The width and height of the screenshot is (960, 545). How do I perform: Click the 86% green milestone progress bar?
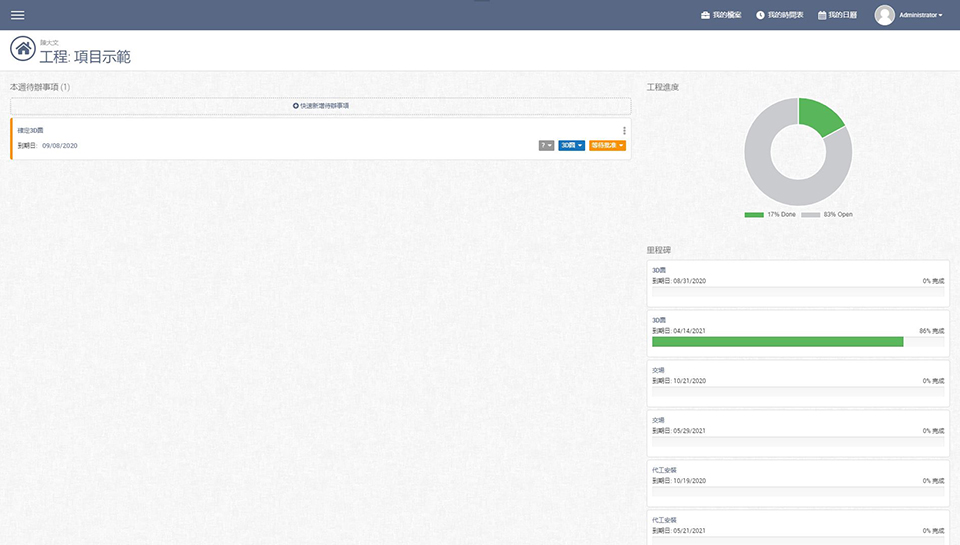click(x=777, y=342)
